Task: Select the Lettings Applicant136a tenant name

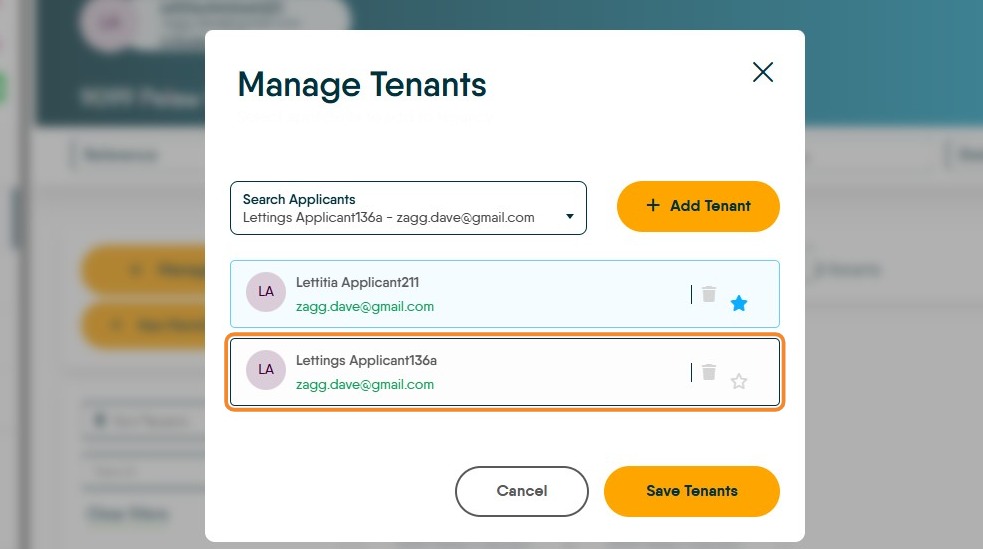Action: [x=366, y=360]
